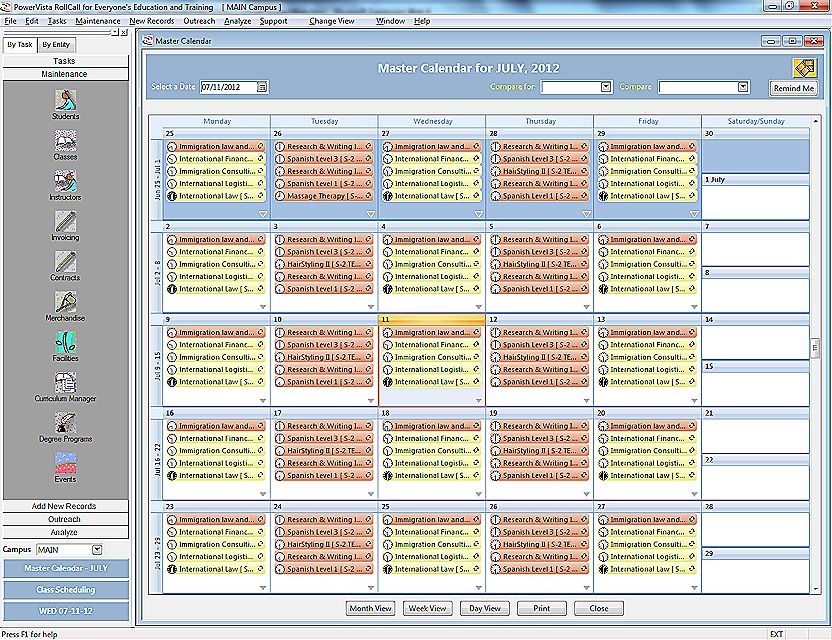The height and width of the screenshot is (640, 832).
Task: Expand the Add New Records section
Action: [65, 506]
